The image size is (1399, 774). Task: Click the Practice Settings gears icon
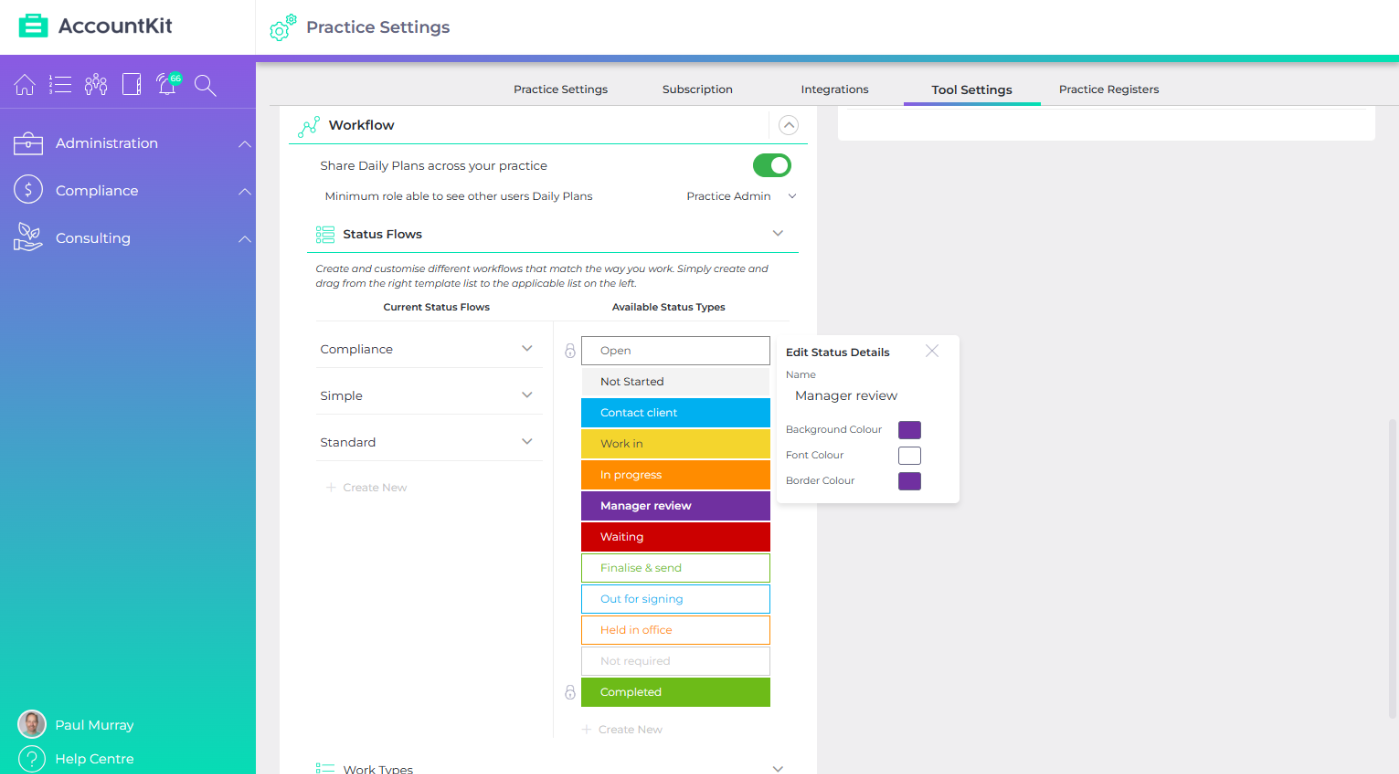tap(283, 28)
